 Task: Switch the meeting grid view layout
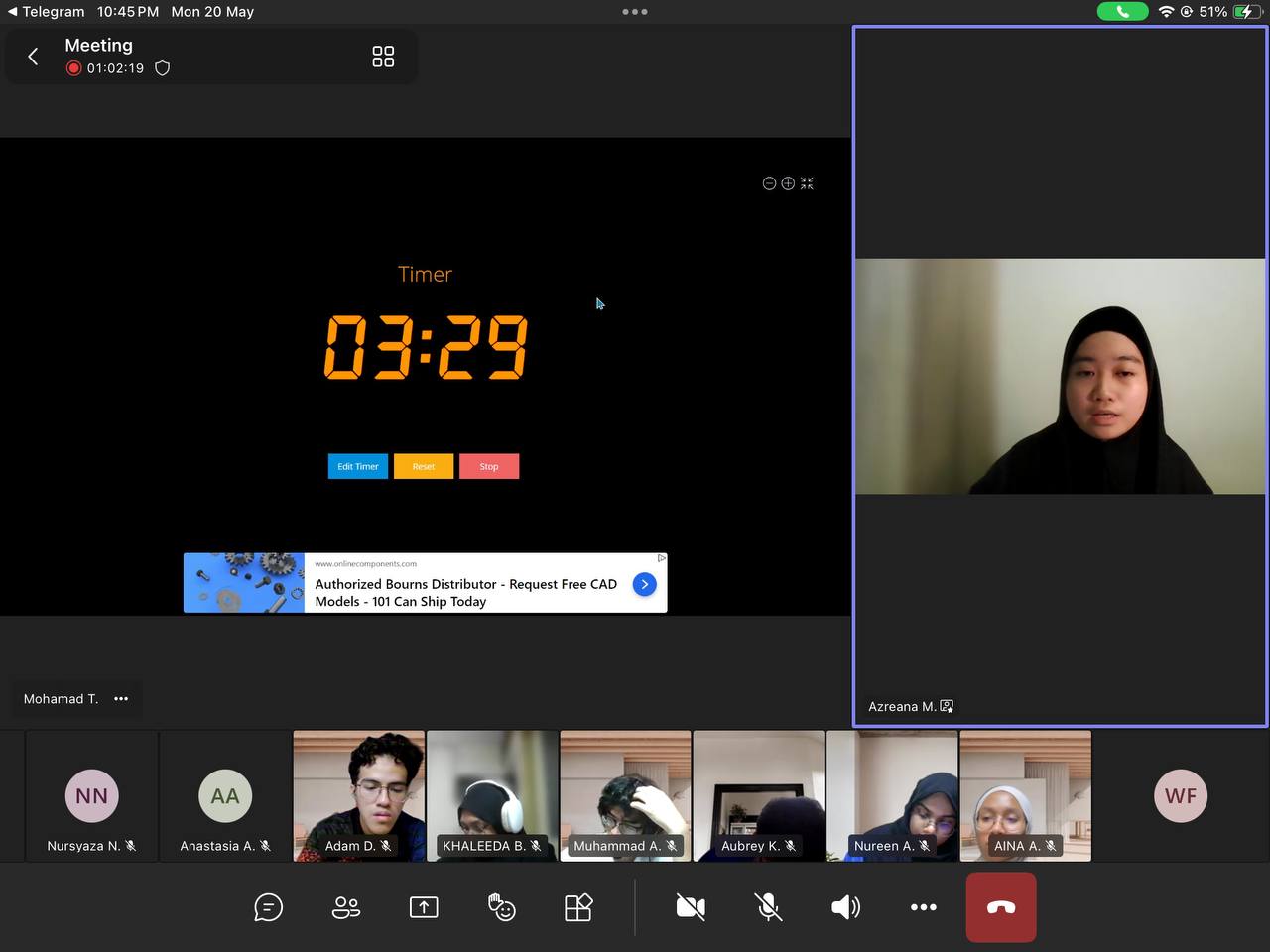(x=383, y=57)
